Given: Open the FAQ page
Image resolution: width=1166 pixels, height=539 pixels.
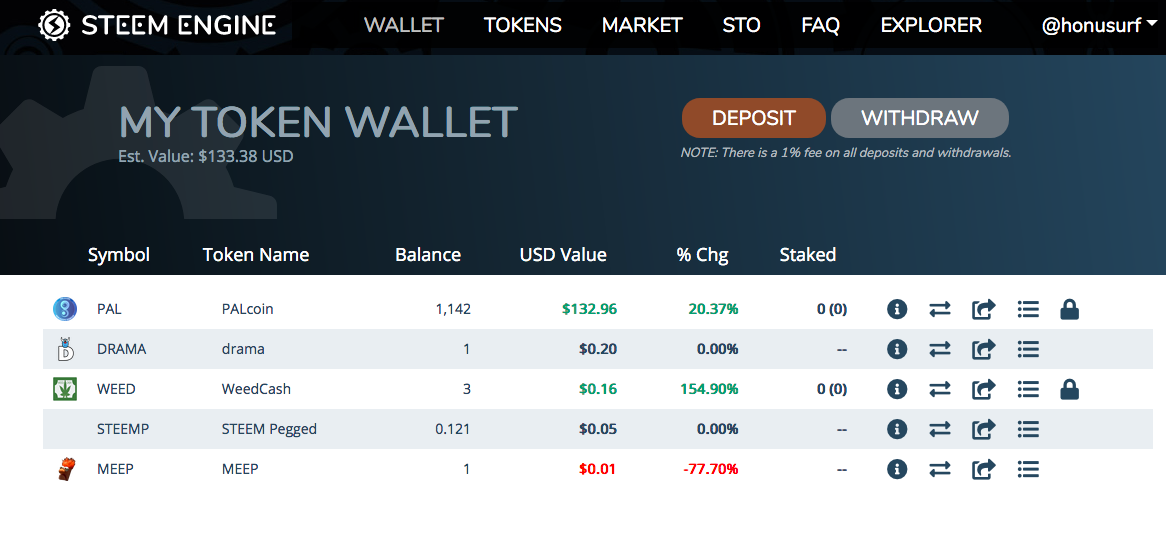Looking at the screenshot, I should [820, 25].
